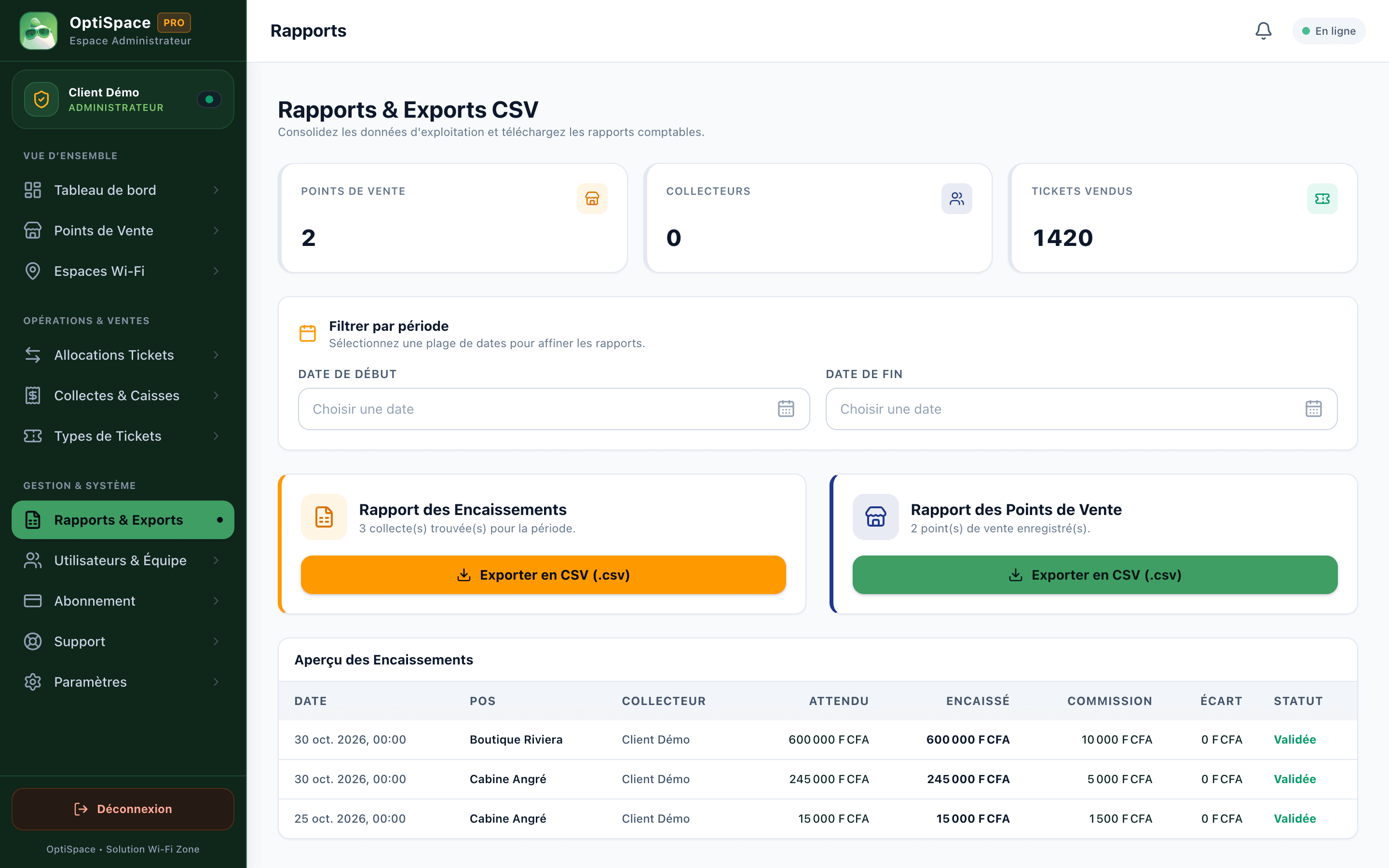Click the 25 oct. 2026 date cell
This screenshot has width=1389, height=868.
click(x=350, y=819)
